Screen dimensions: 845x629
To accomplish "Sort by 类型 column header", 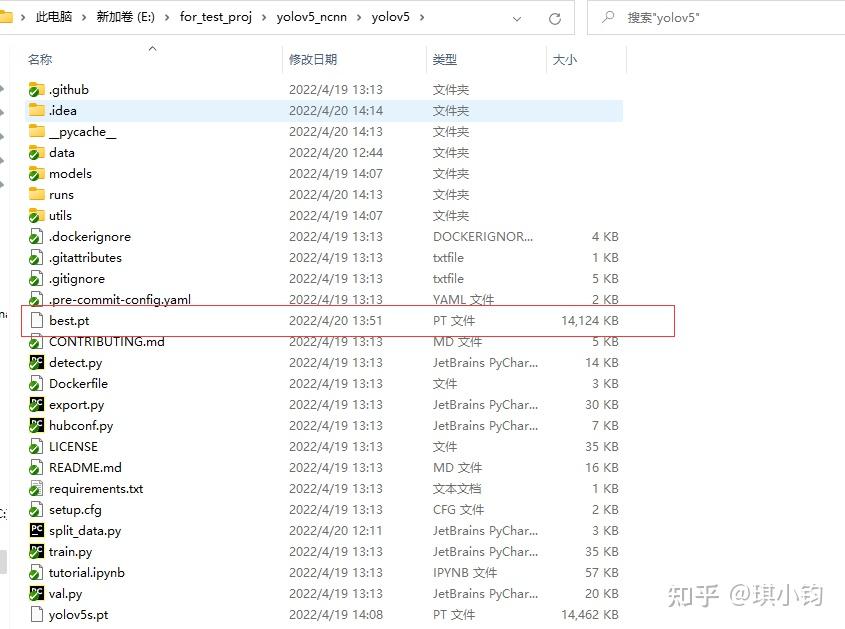I will click(445, 60).
